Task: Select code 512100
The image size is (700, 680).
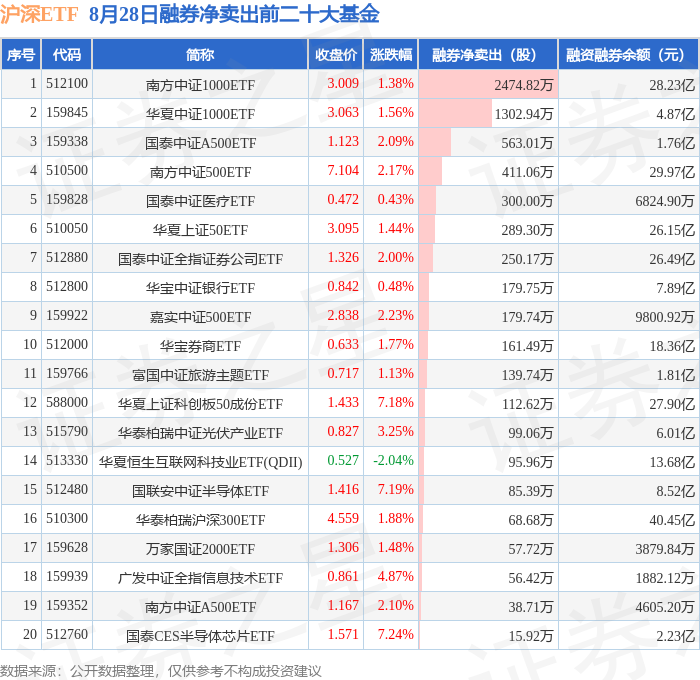Action: pos(67,83)
